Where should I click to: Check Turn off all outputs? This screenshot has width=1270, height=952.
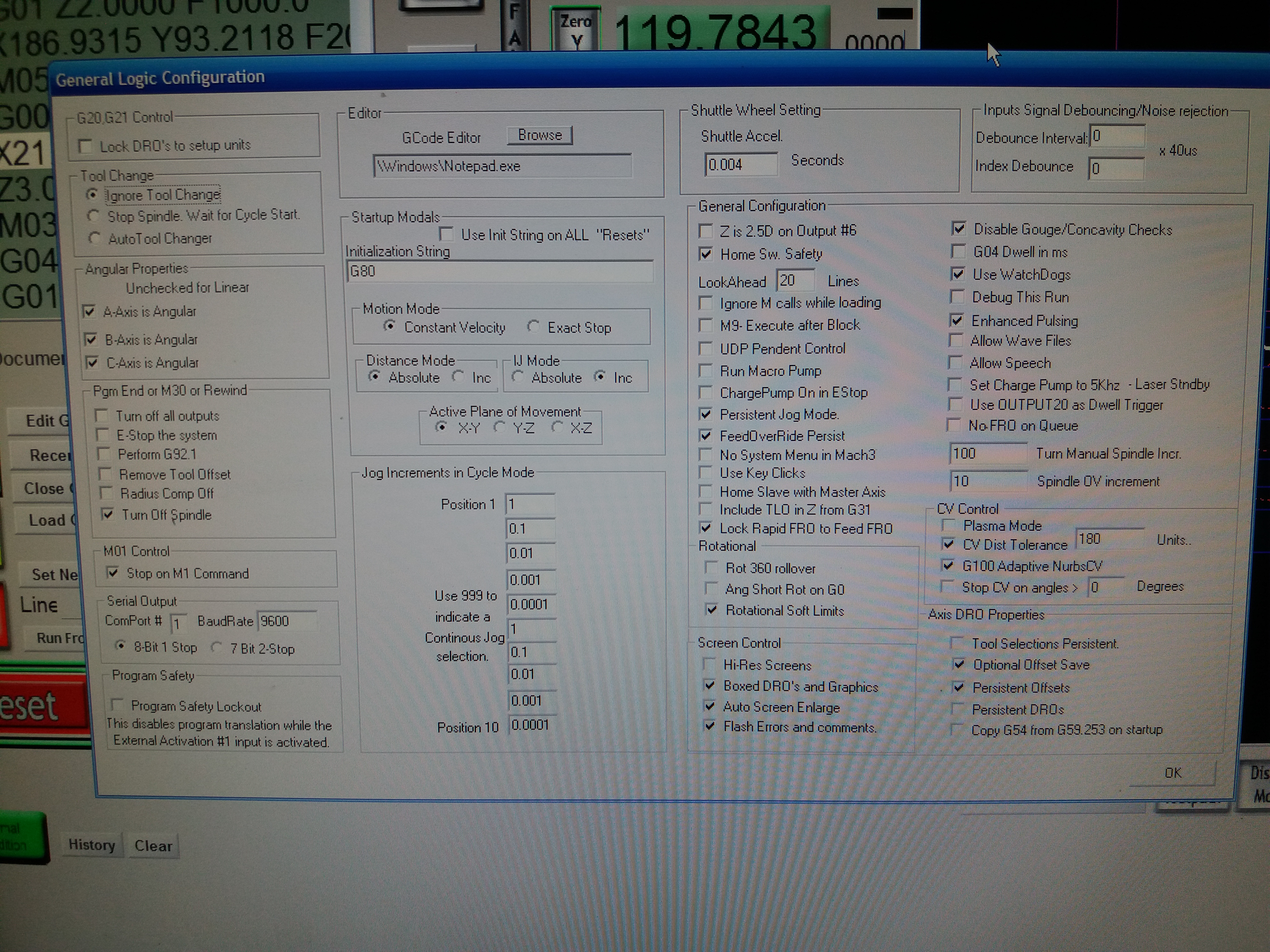102,415
